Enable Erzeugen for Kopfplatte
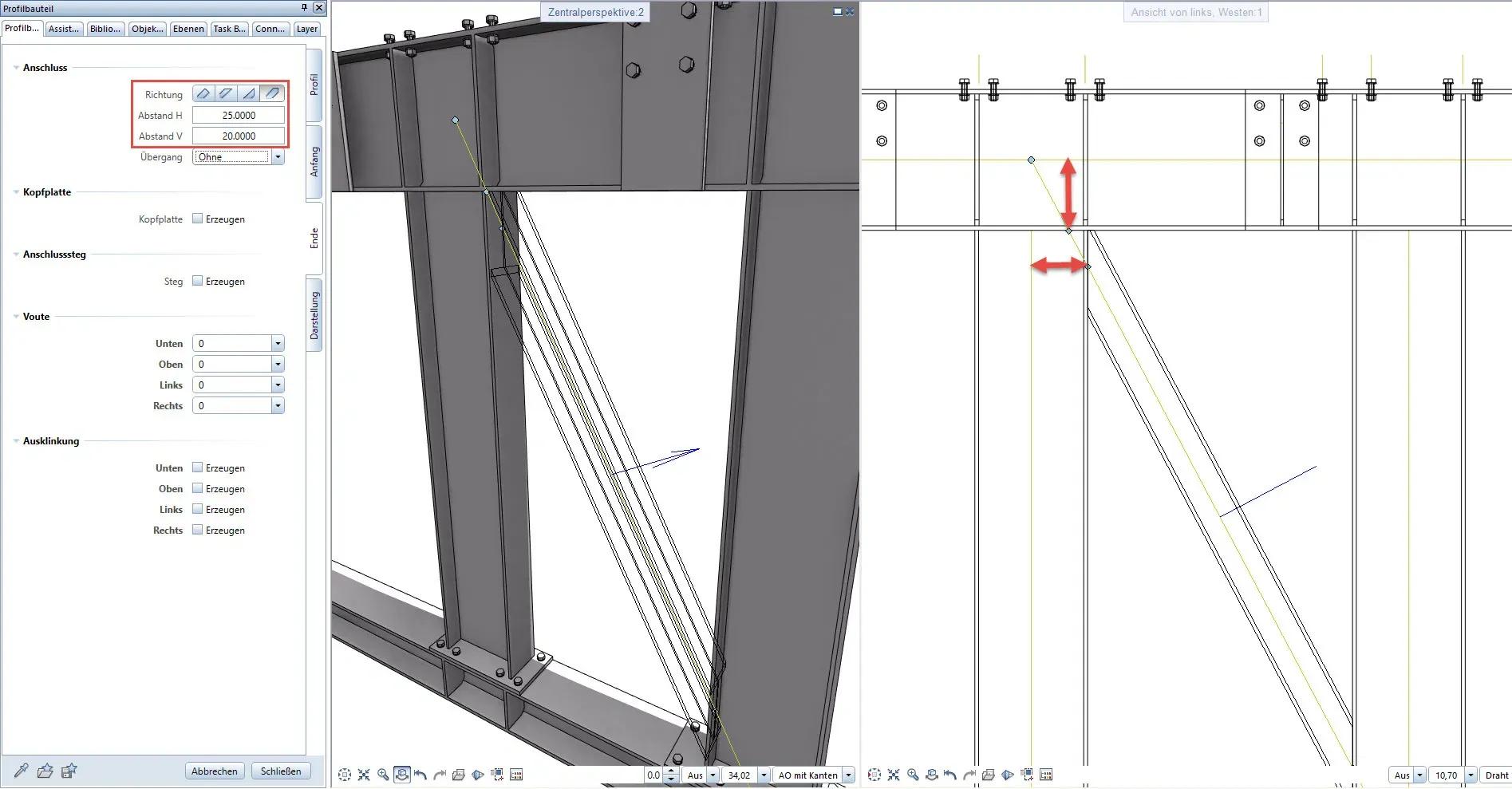 pyautogui.click(x=198, y=219)
